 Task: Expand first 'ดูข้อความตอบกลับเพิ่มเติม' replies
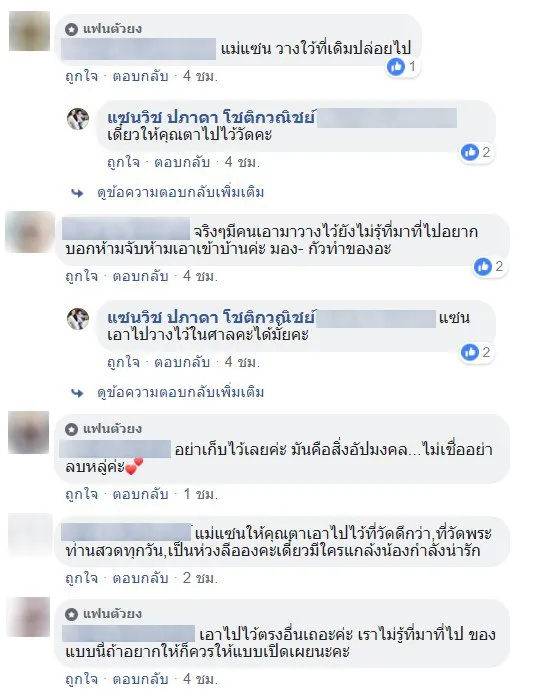click(x=181, y=193)
